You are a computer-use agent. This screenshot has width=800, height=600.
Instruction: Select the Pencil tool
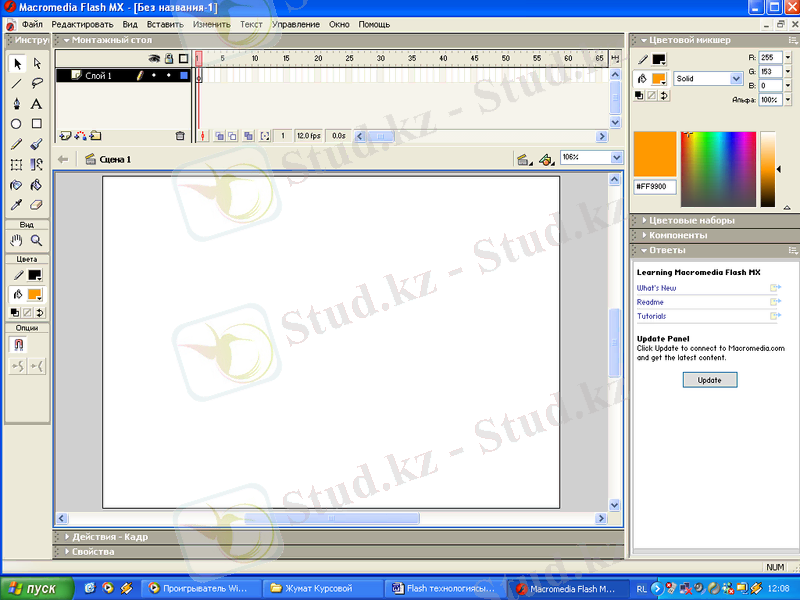[17, 144]
